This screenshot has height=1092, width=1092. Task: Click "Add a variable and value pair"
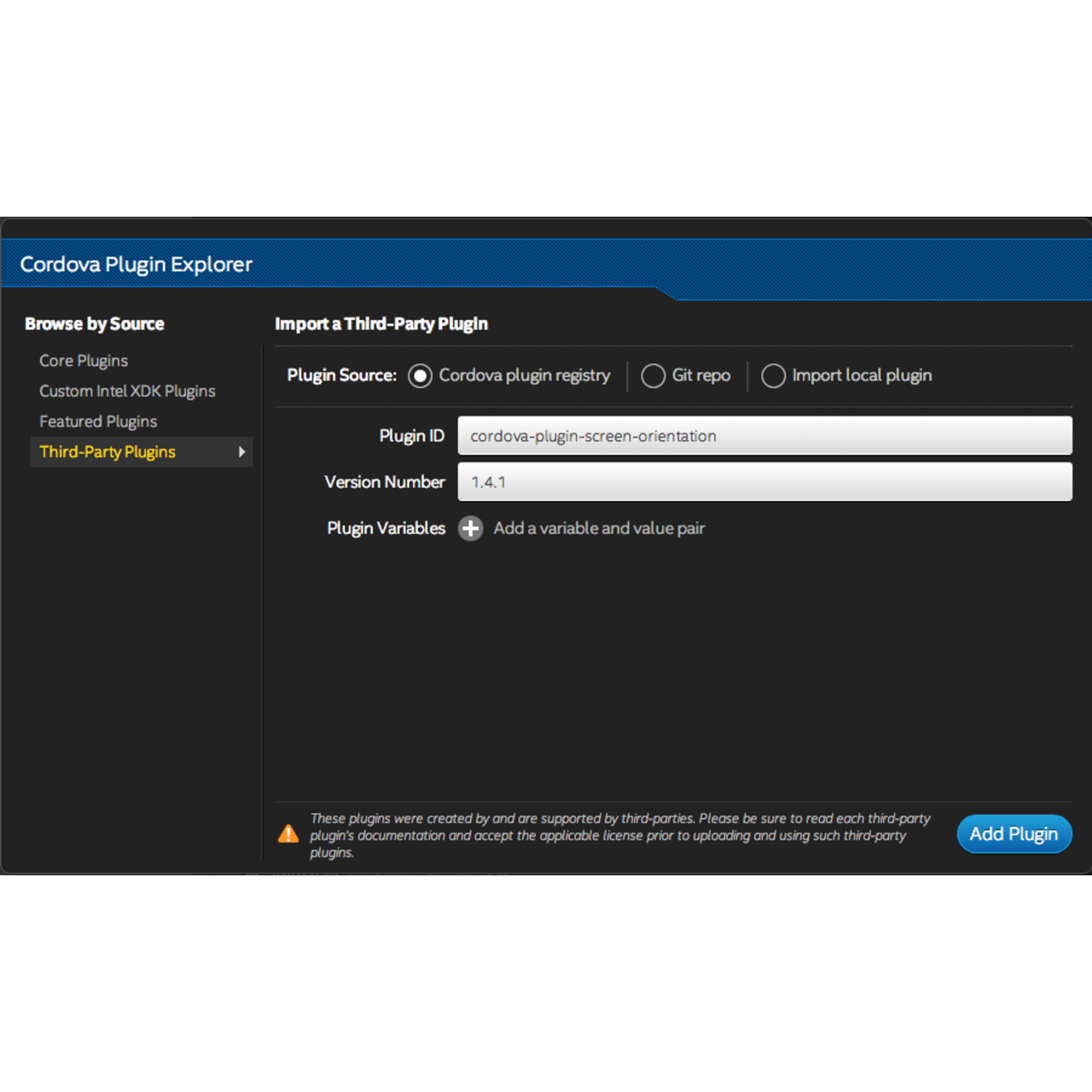599,529
